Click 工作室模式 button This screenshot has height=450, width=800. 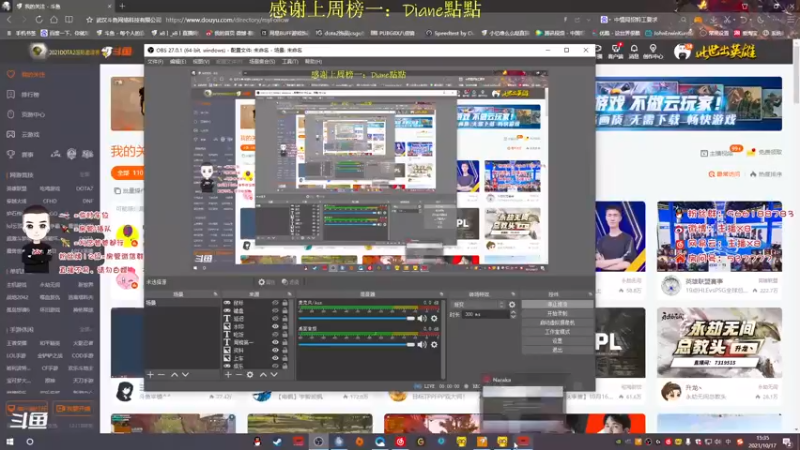pos(557,332)
